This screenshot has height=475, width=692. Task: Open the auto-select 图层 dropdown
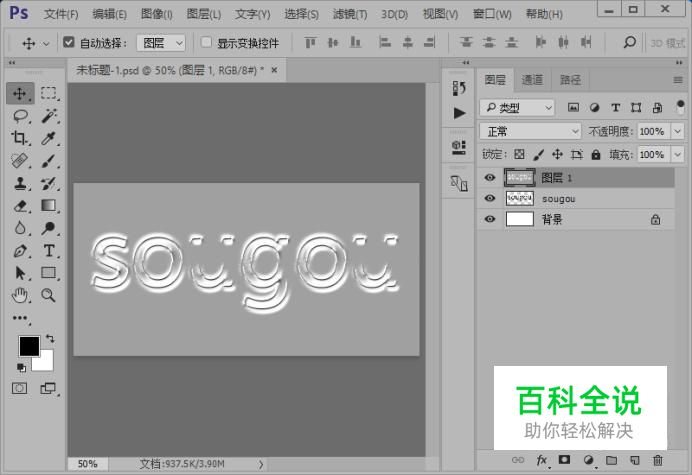[161, 43]
